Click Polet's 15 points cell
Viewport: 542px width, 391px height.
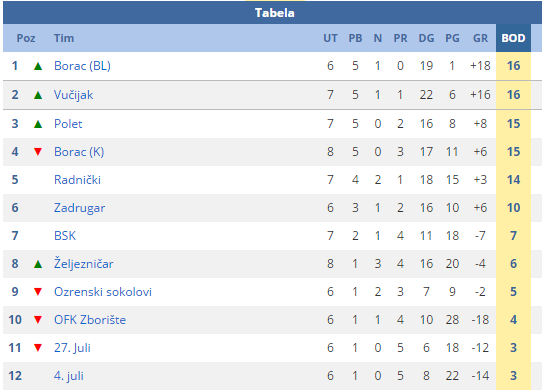(513, 124)
